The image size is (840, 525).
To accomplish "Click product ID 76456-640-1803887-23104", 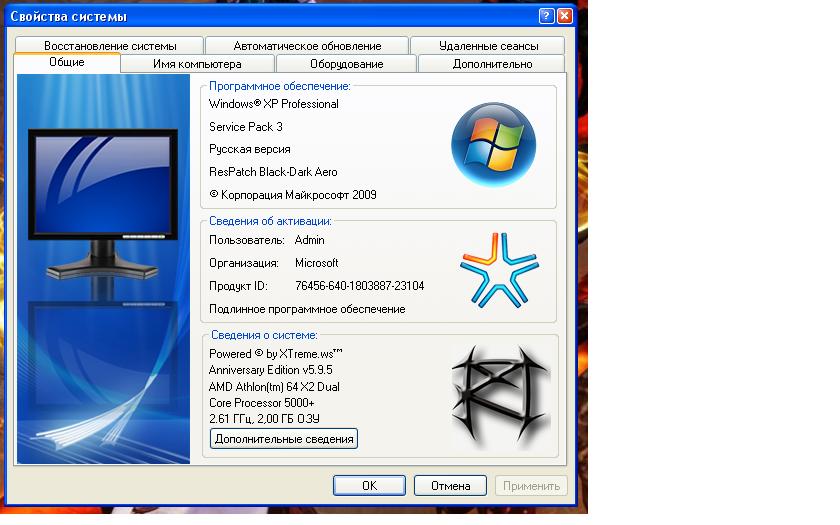I will pyautogui.click(x=359, y=286).
